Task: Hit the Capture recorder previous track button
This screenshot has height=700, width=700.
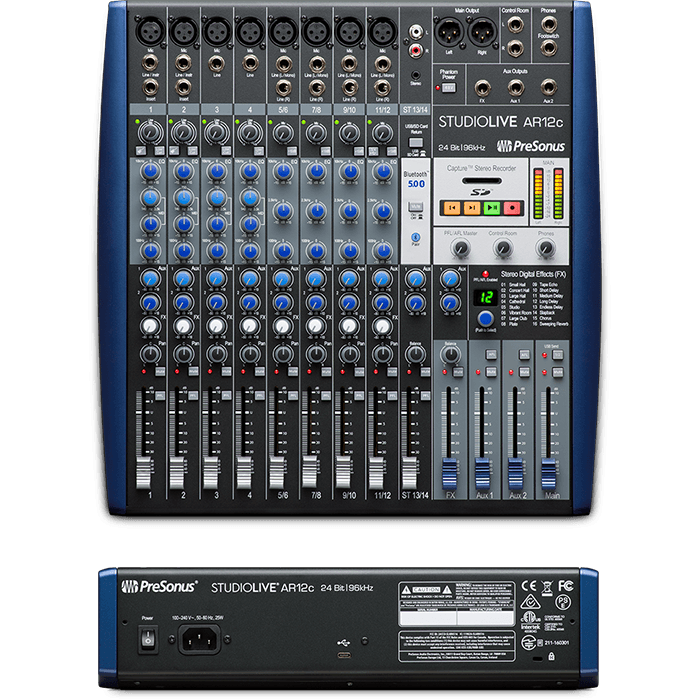Action: [x=452, y=208]
